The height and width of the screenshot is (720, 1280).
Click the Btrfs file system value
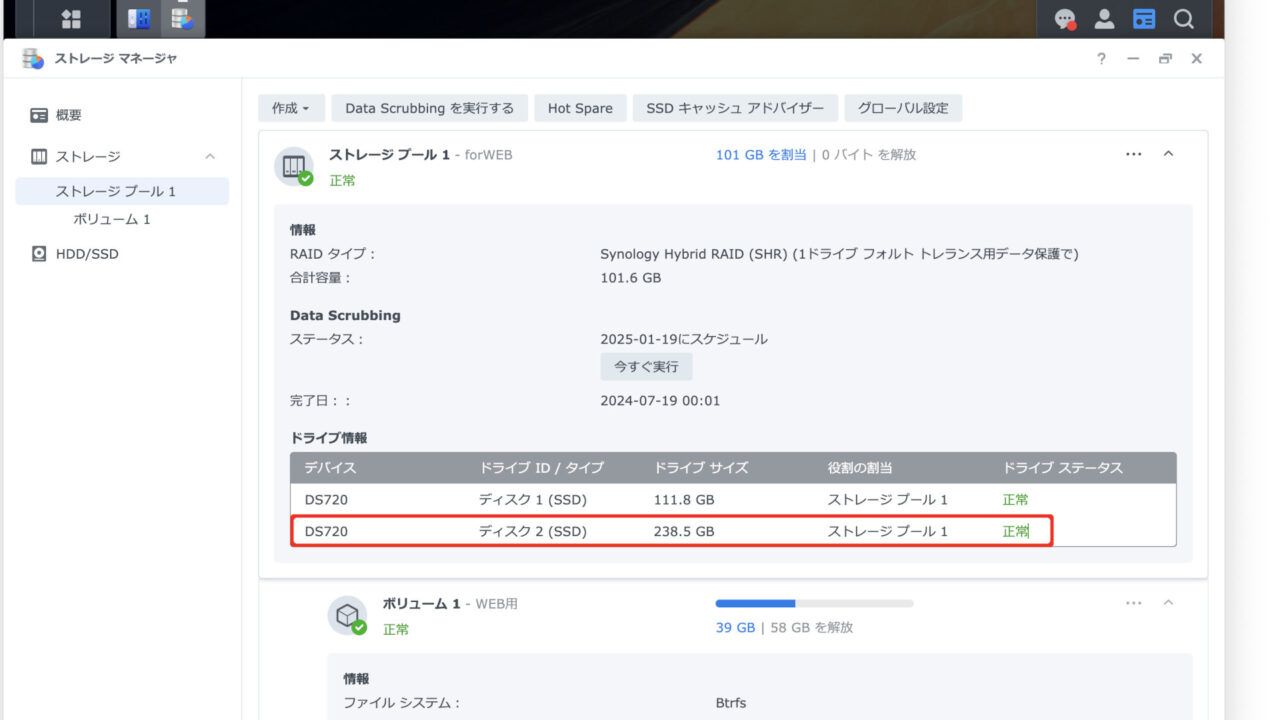coord(733,703)
